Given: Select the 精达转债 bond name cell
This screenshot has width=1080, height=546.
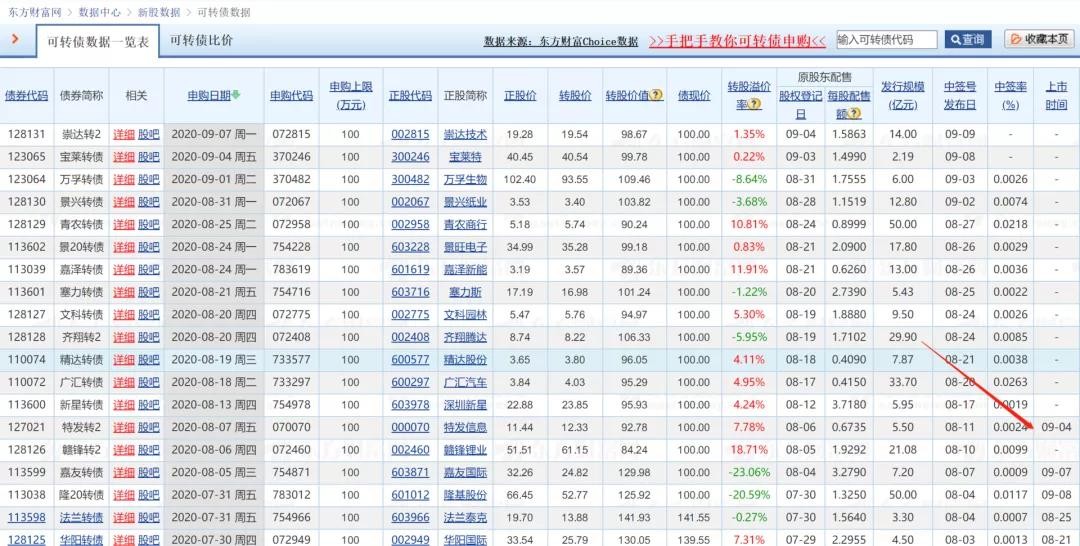Looking at the screenshot, I should tap(81, 359).
